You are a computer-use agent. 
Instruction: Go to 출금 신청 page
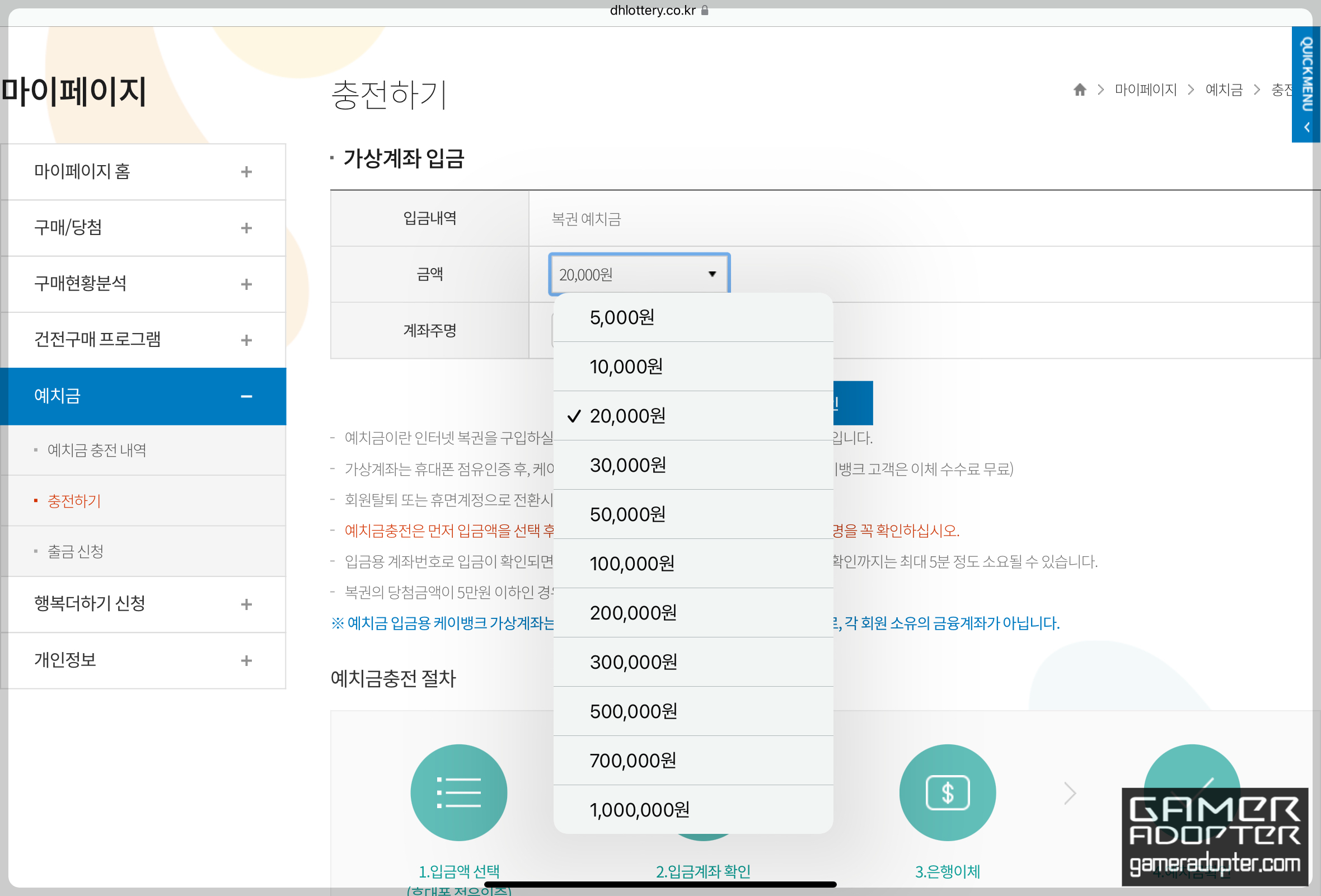75,551
